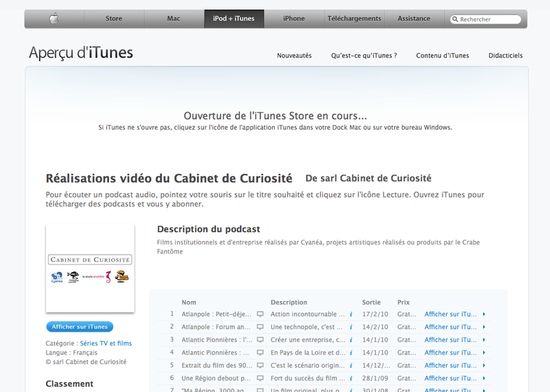Open the Store tab
Image resolution: width=550 pixels, height=392 pixels.
[x=114, y=19]
